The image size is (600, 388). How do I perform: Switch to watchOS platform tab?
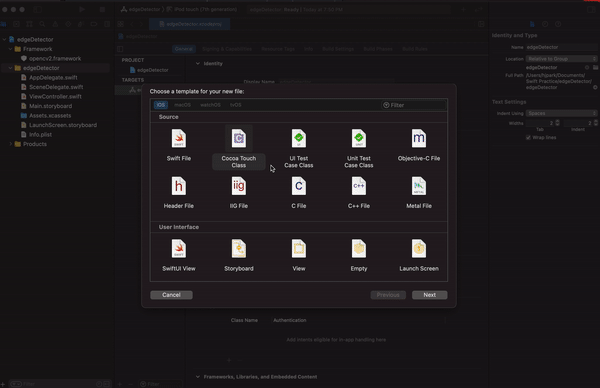click(x=210, y=105)
